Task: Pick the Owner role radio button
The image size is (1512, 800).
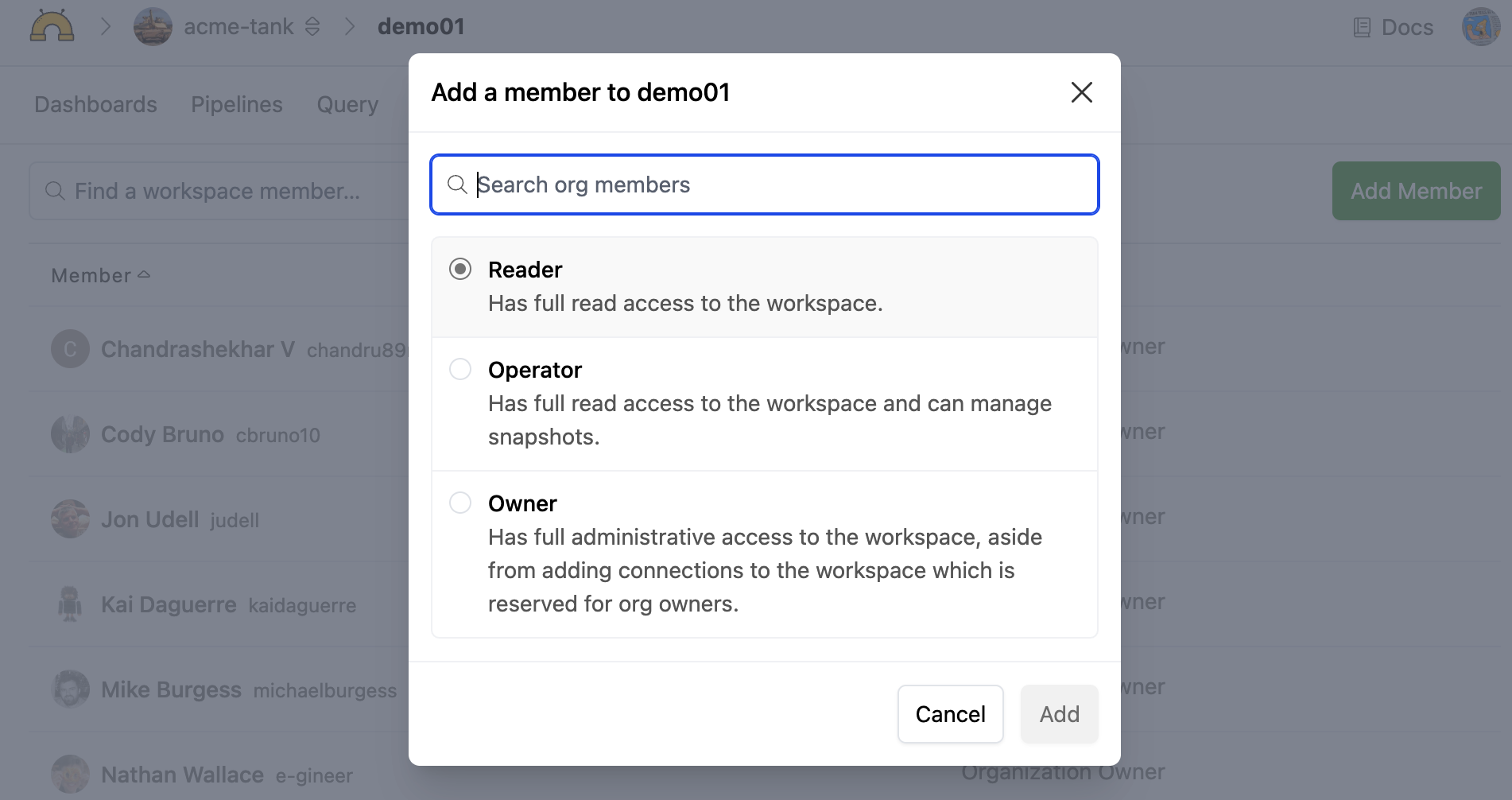Action: (460, 503)
